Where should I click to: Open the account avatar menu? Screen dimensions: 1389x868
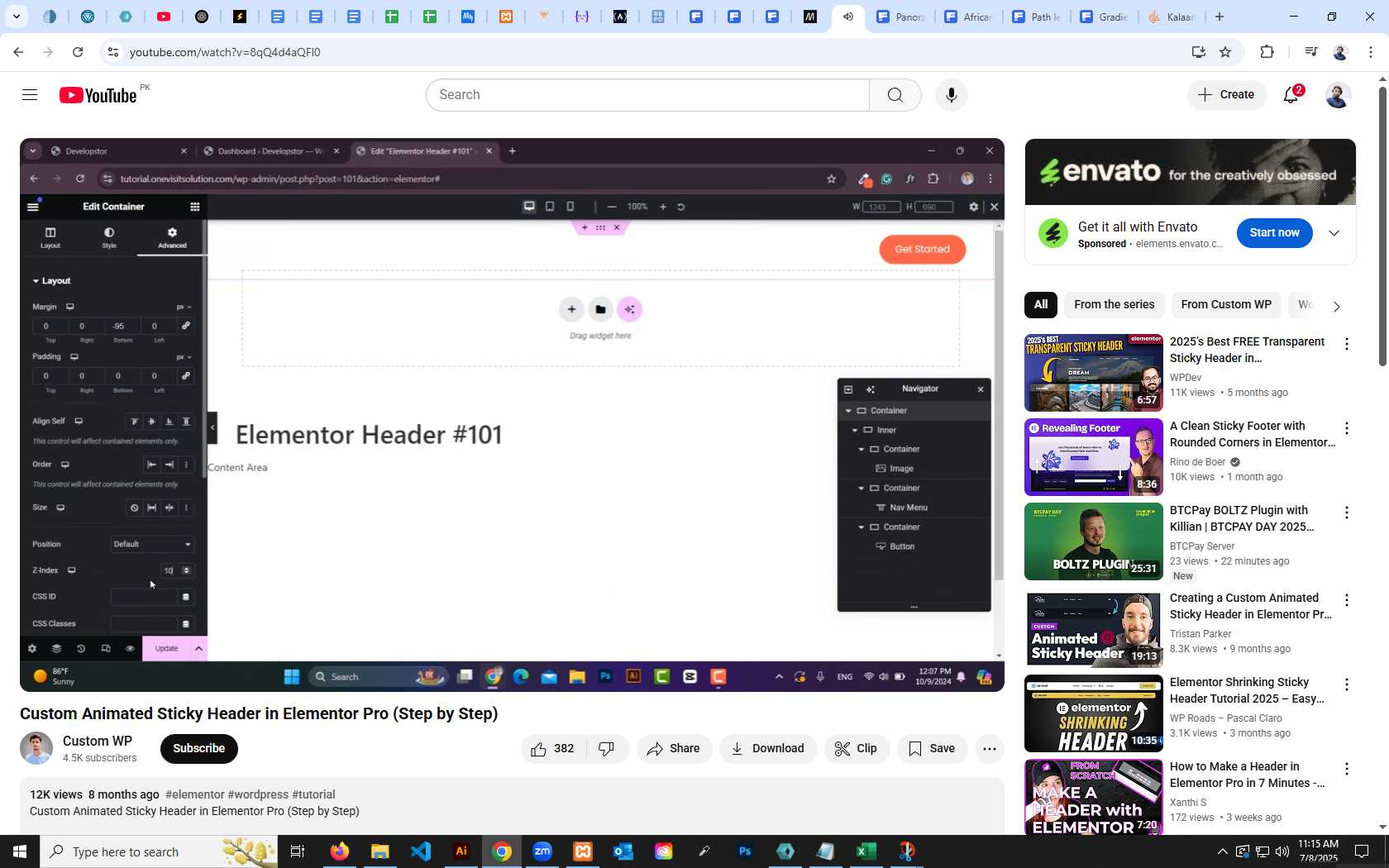coord(1338,95)
